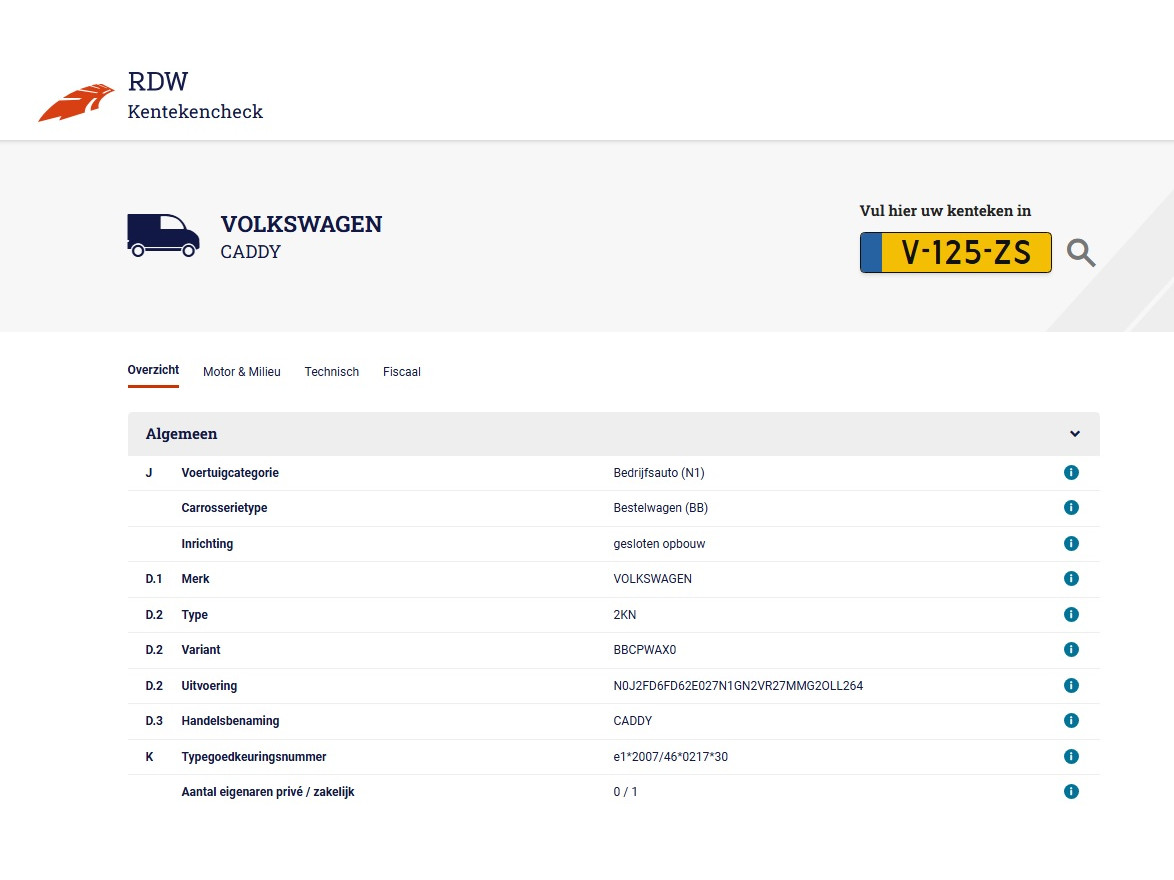
Task: Click the Bedrijfsauto (N1) value
Action: (x=659, y=473)
